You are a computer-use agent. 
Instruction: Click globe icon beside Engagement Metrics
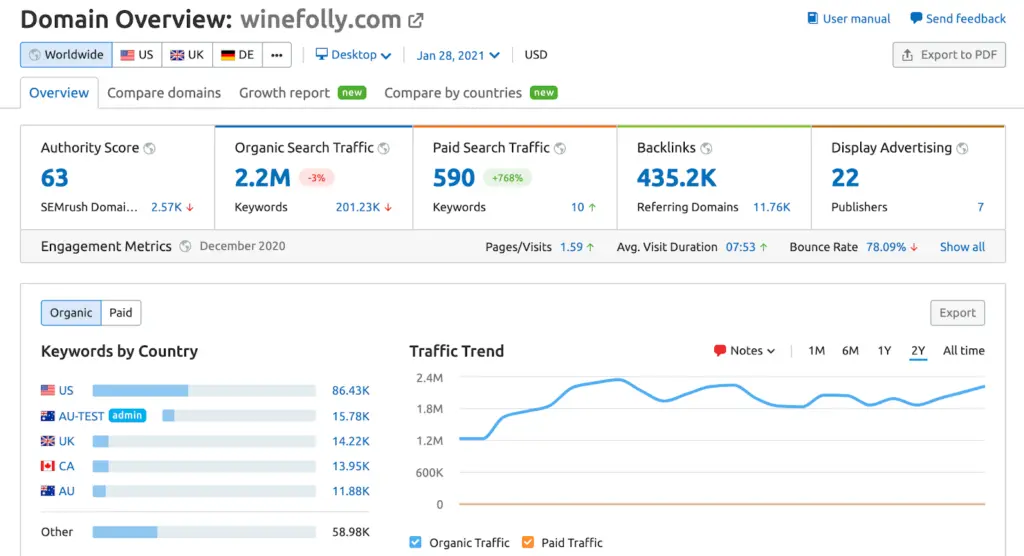coord(185,247)
